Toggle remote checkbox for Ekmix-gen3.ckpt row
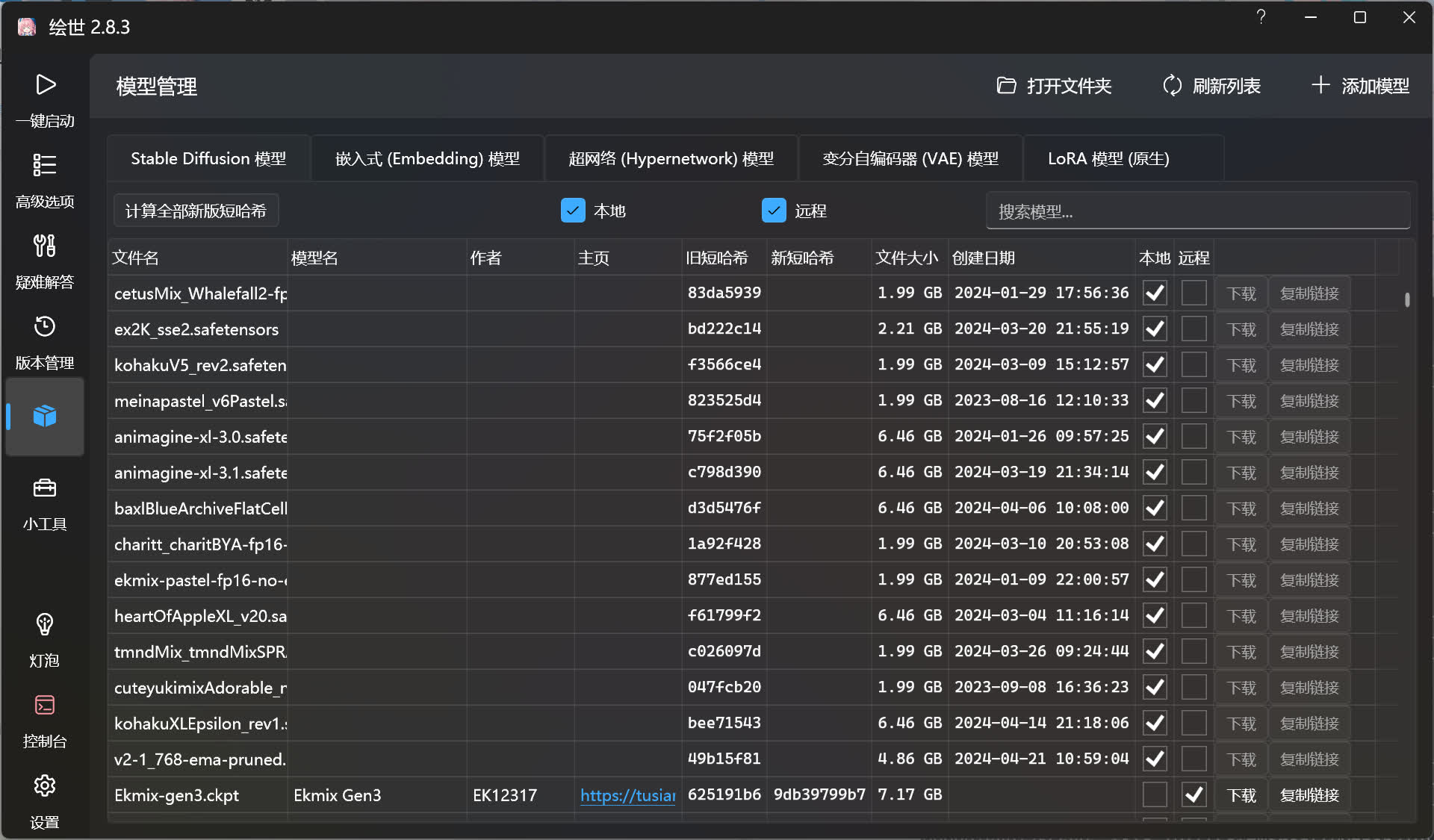This screenshot has height=840, width=1434. [1194, 794]
